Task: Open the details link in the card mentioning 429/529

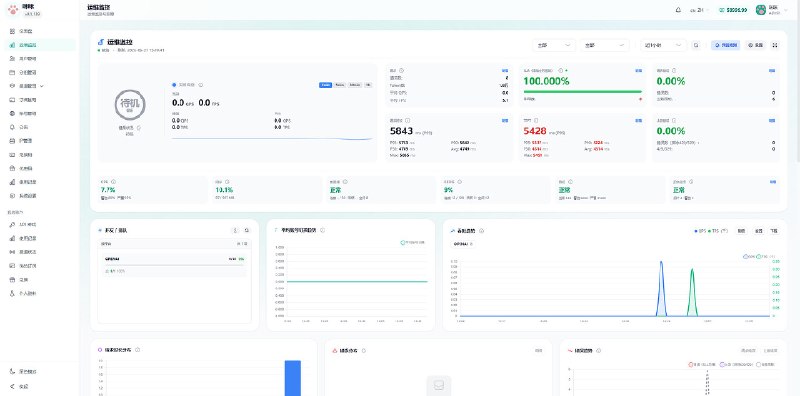Action: (772, 120)
